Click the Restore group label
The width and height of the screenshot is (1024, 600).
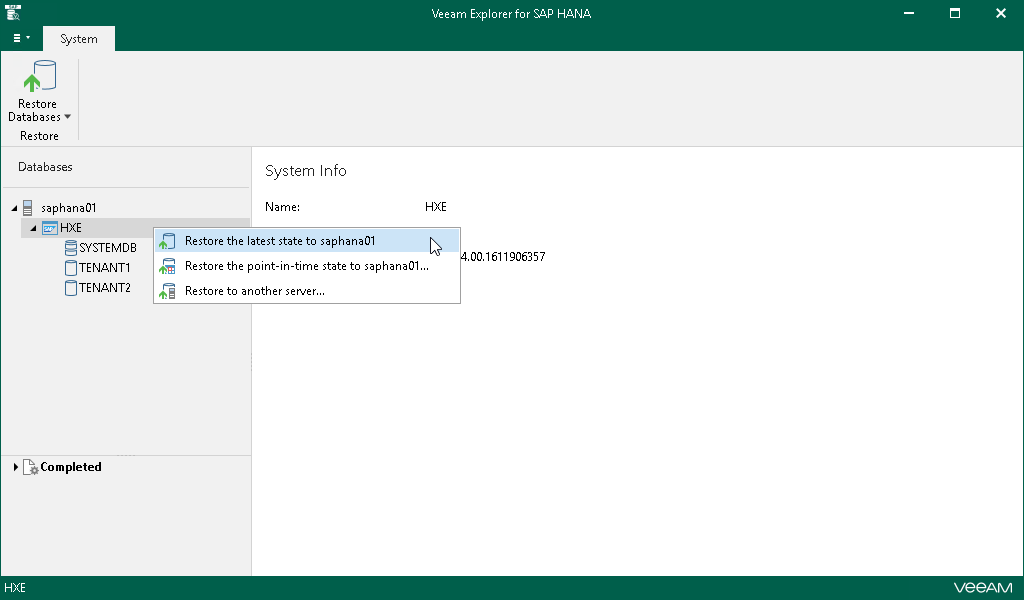(39, 136)
